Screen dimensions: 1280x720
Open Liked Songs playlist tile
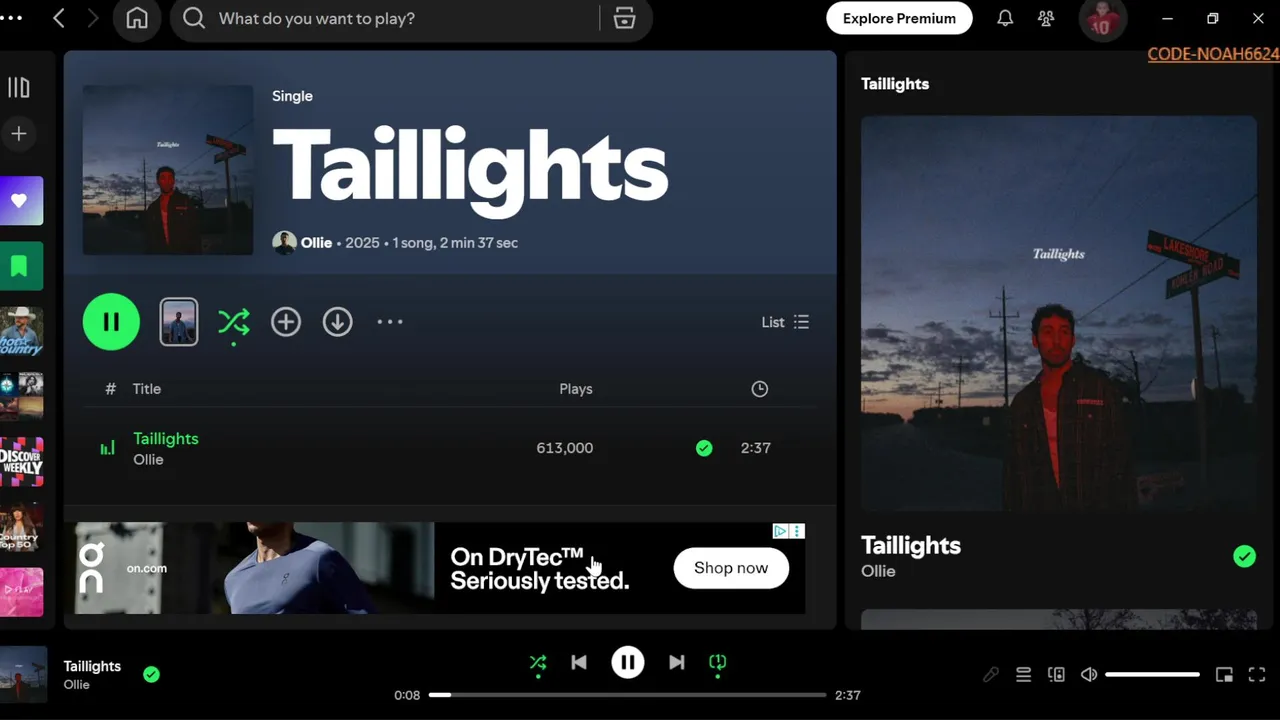[x=21, y=201]
